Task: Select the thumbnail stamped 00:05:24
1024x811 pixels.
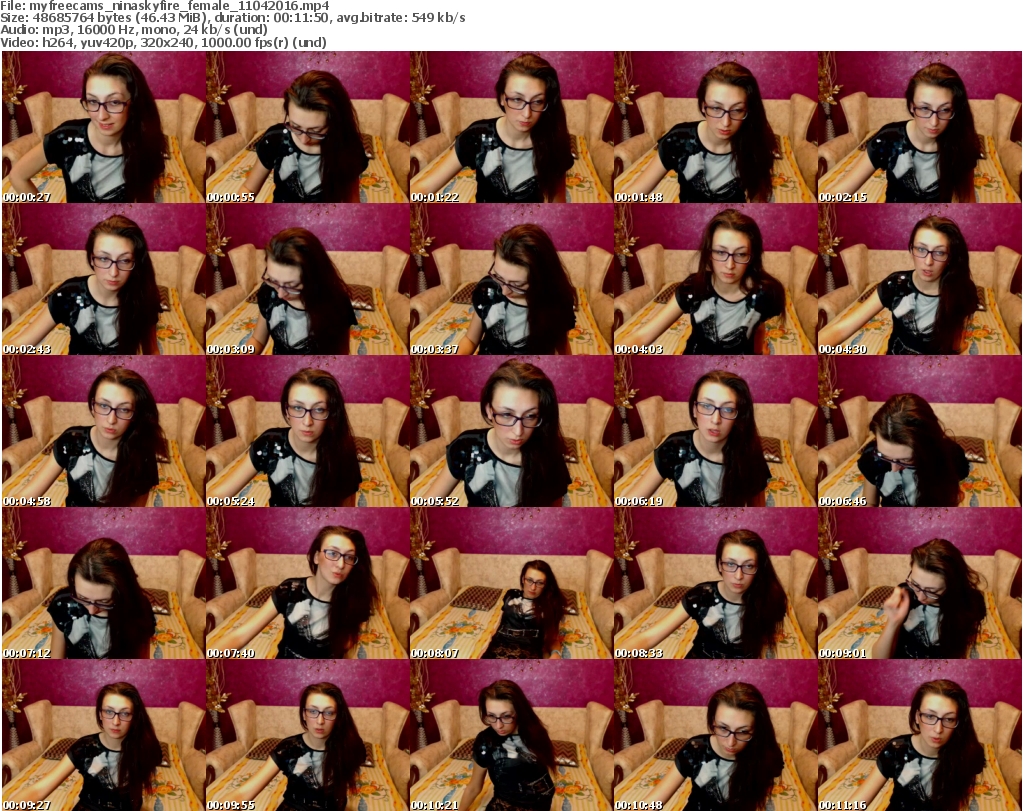Action: 308,432
